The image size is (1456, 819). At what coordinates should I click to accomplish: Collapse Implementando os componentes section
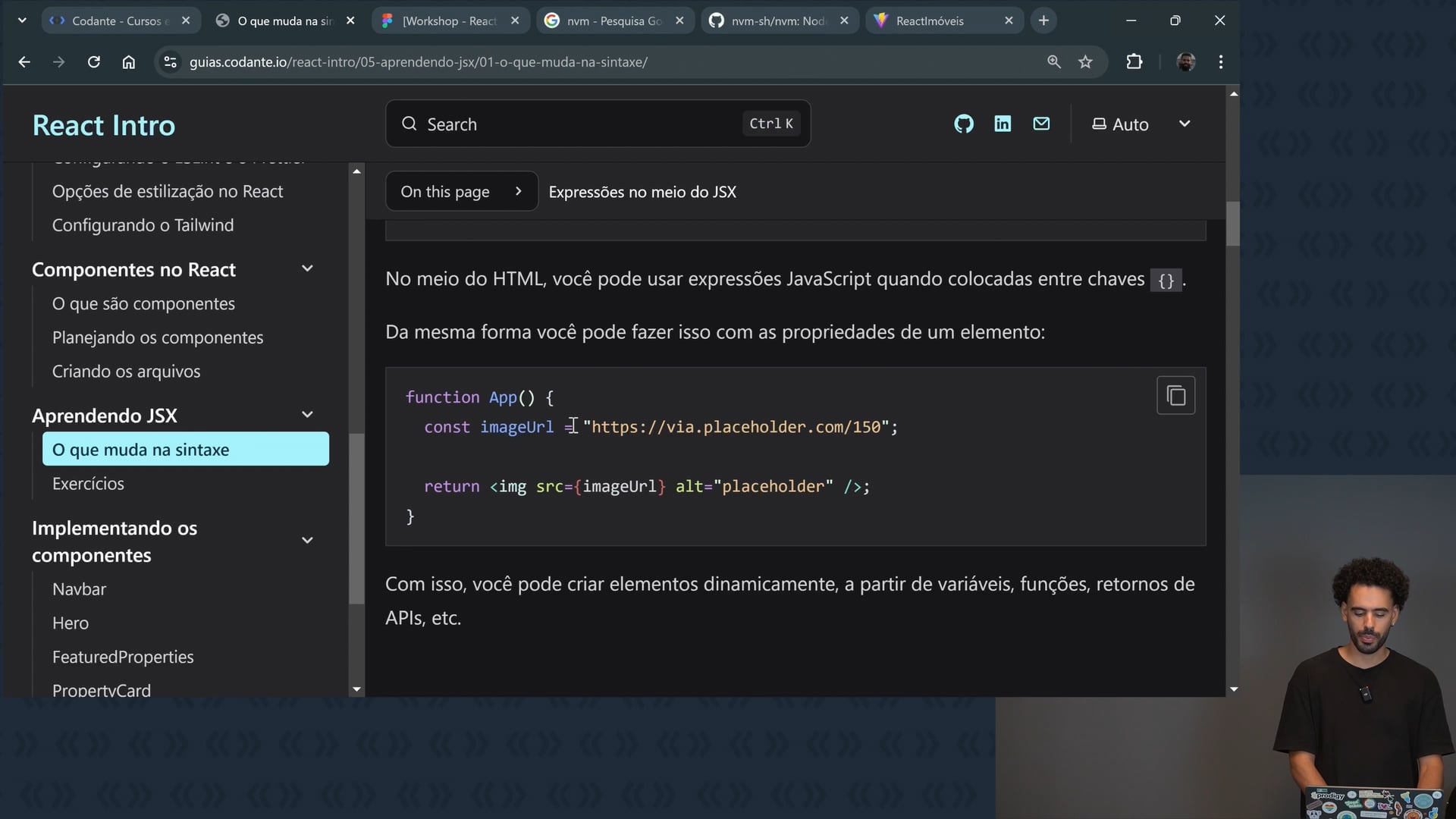click(x=307, y=541)
